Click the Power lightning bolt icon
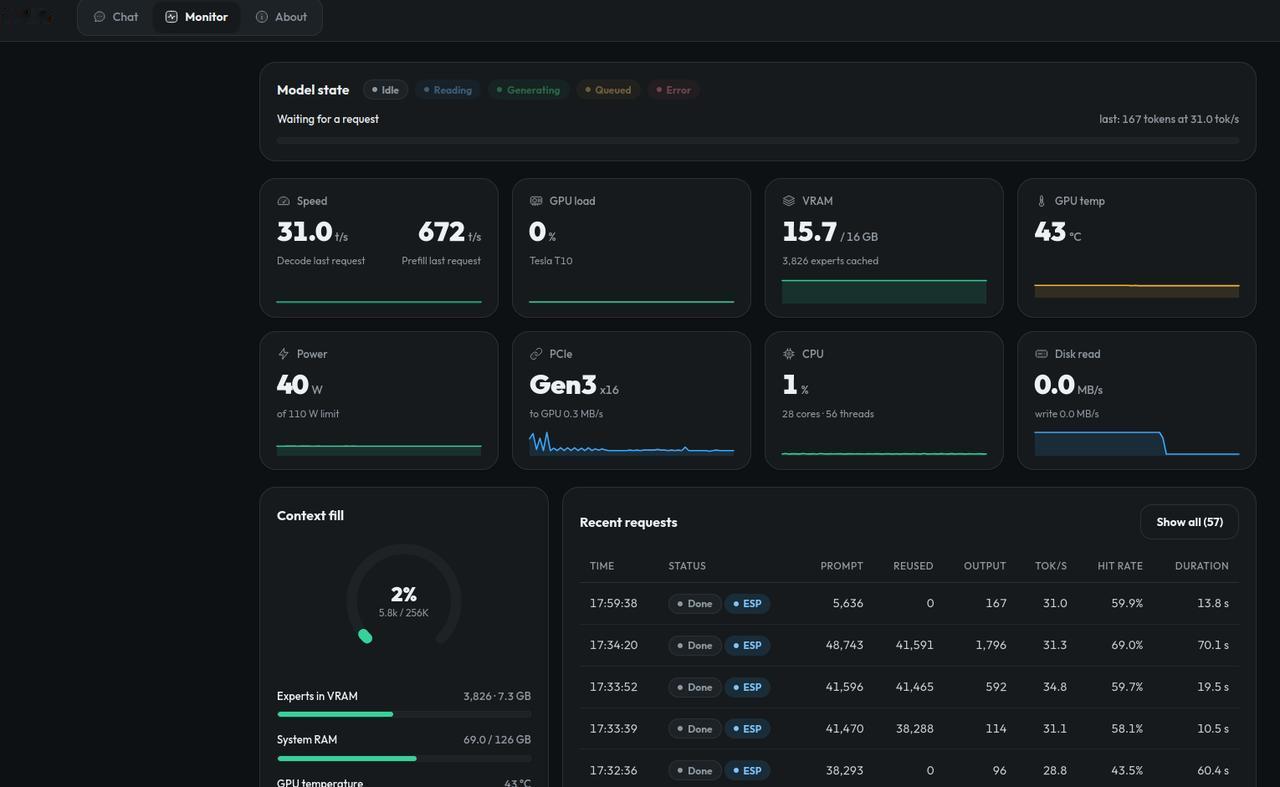The image size is (1280, 787). [x=283, y=354]
